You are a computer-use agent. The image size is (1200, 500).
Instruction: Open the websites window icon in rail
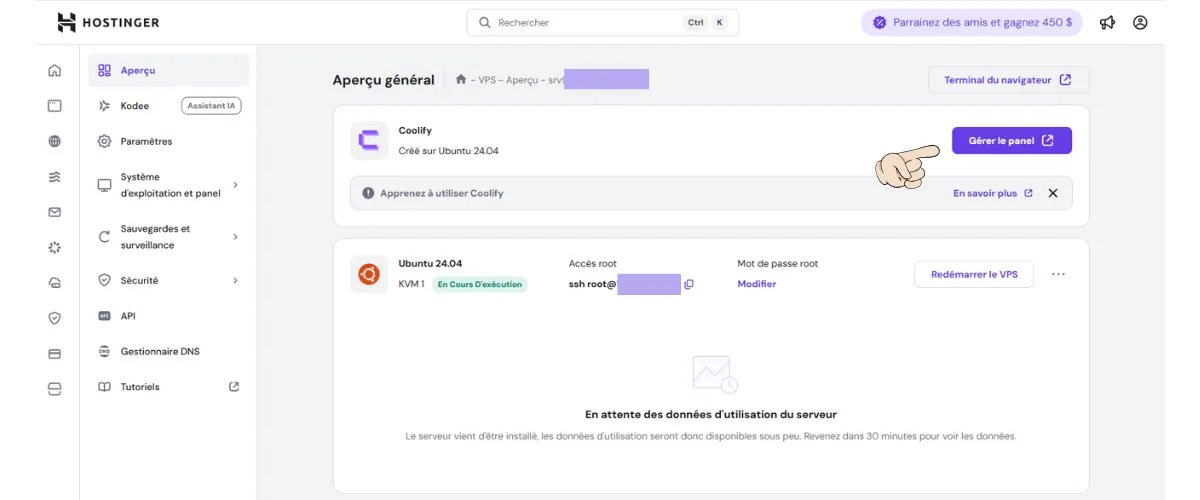coord(54,105)
